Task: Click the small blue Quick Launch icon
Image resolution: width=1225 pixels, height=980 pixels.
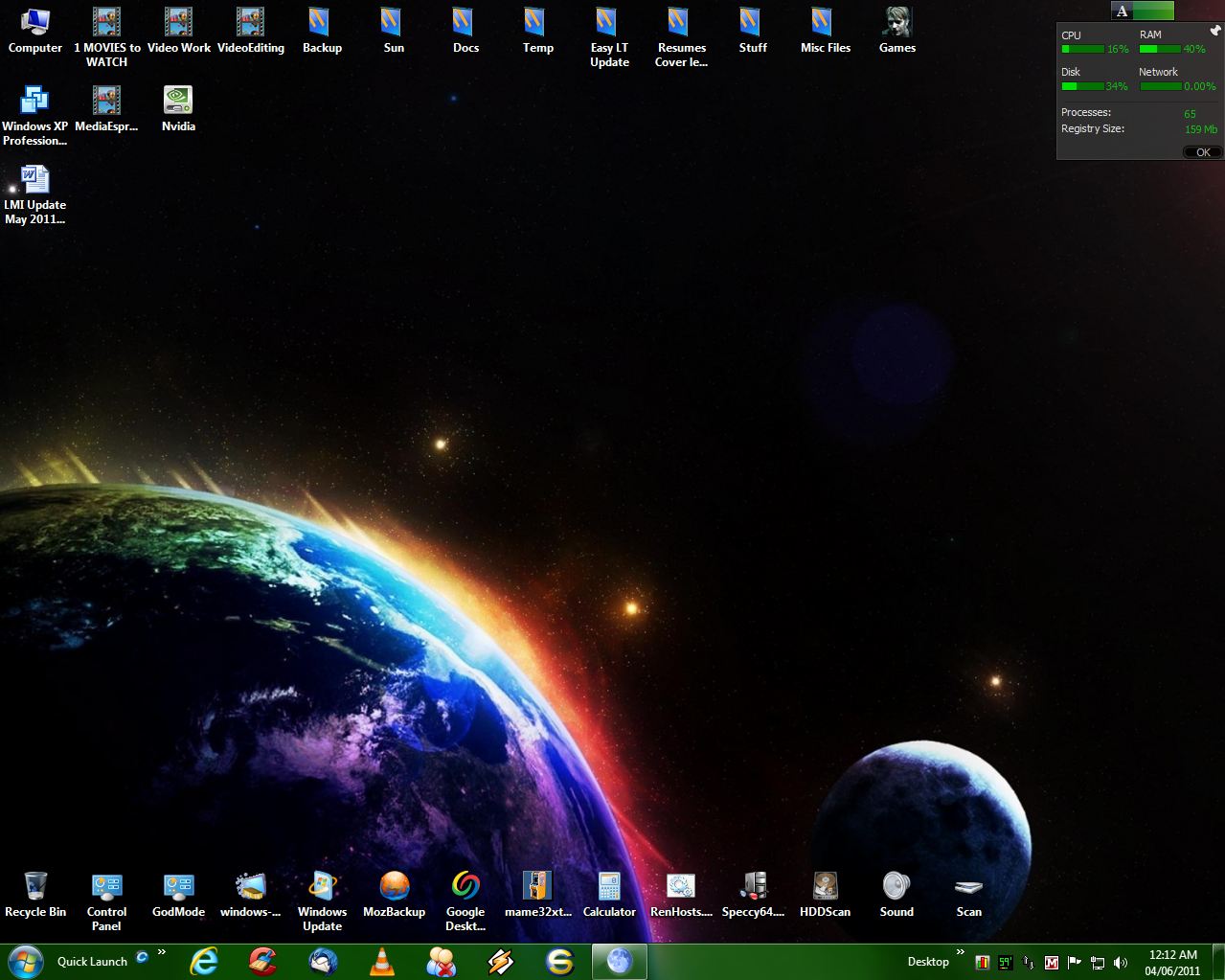Action: (x=142, y=956)
